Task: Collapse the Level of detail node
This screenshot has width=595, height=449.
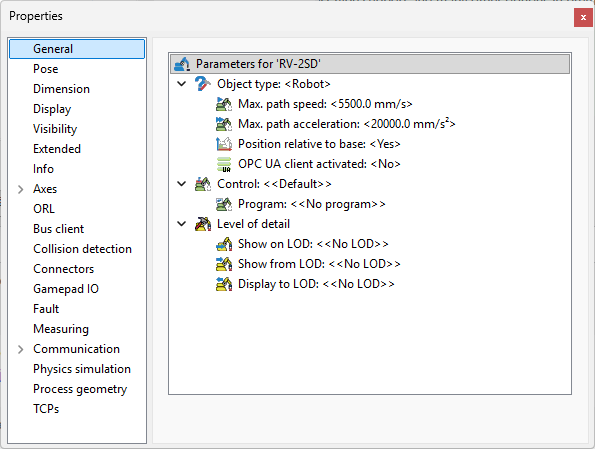Action: click(182, 224)
